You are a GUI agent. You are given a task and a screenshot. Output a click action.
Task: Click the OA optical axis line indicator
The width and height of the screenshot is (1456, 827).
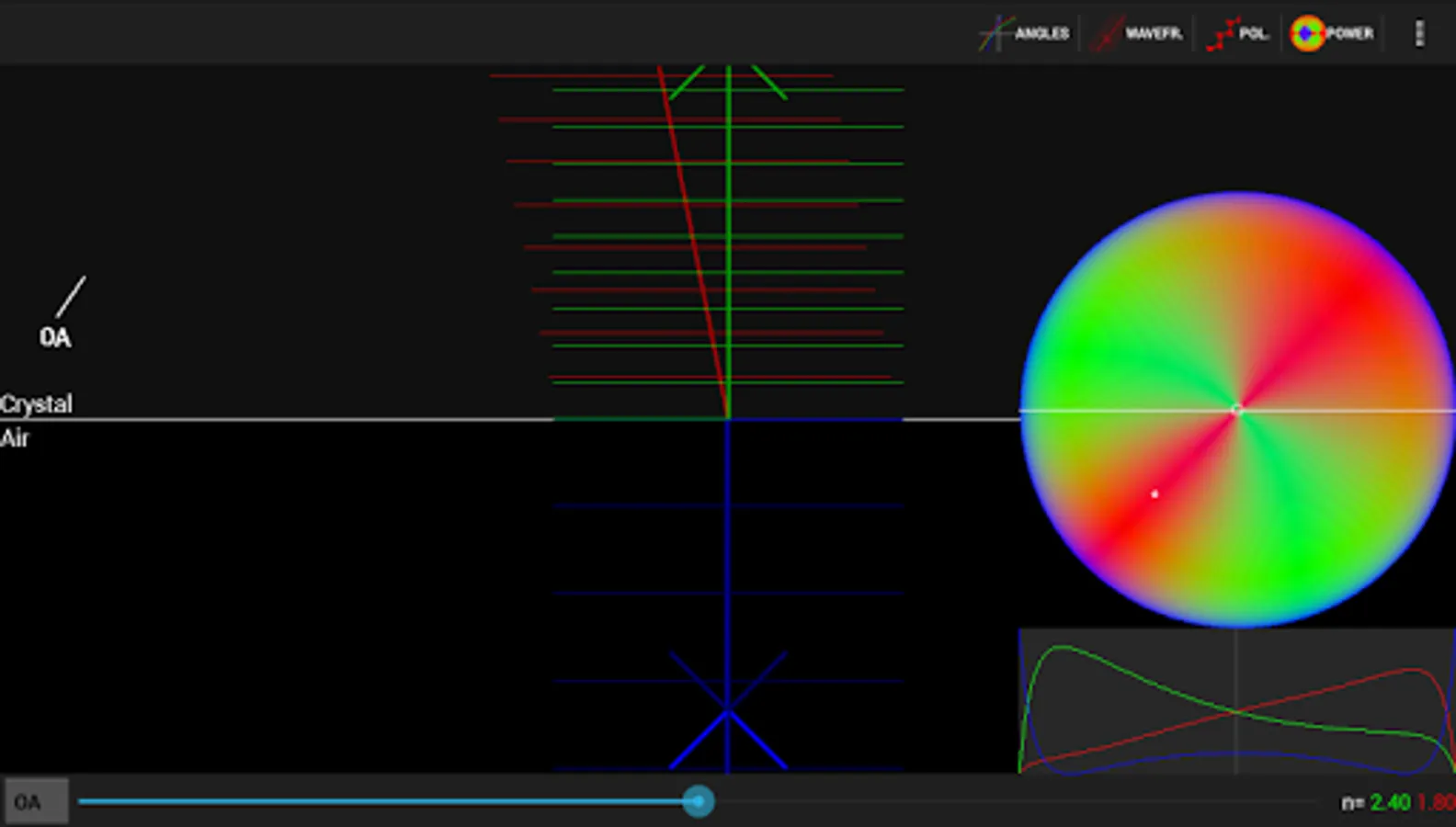coord(70,297)
